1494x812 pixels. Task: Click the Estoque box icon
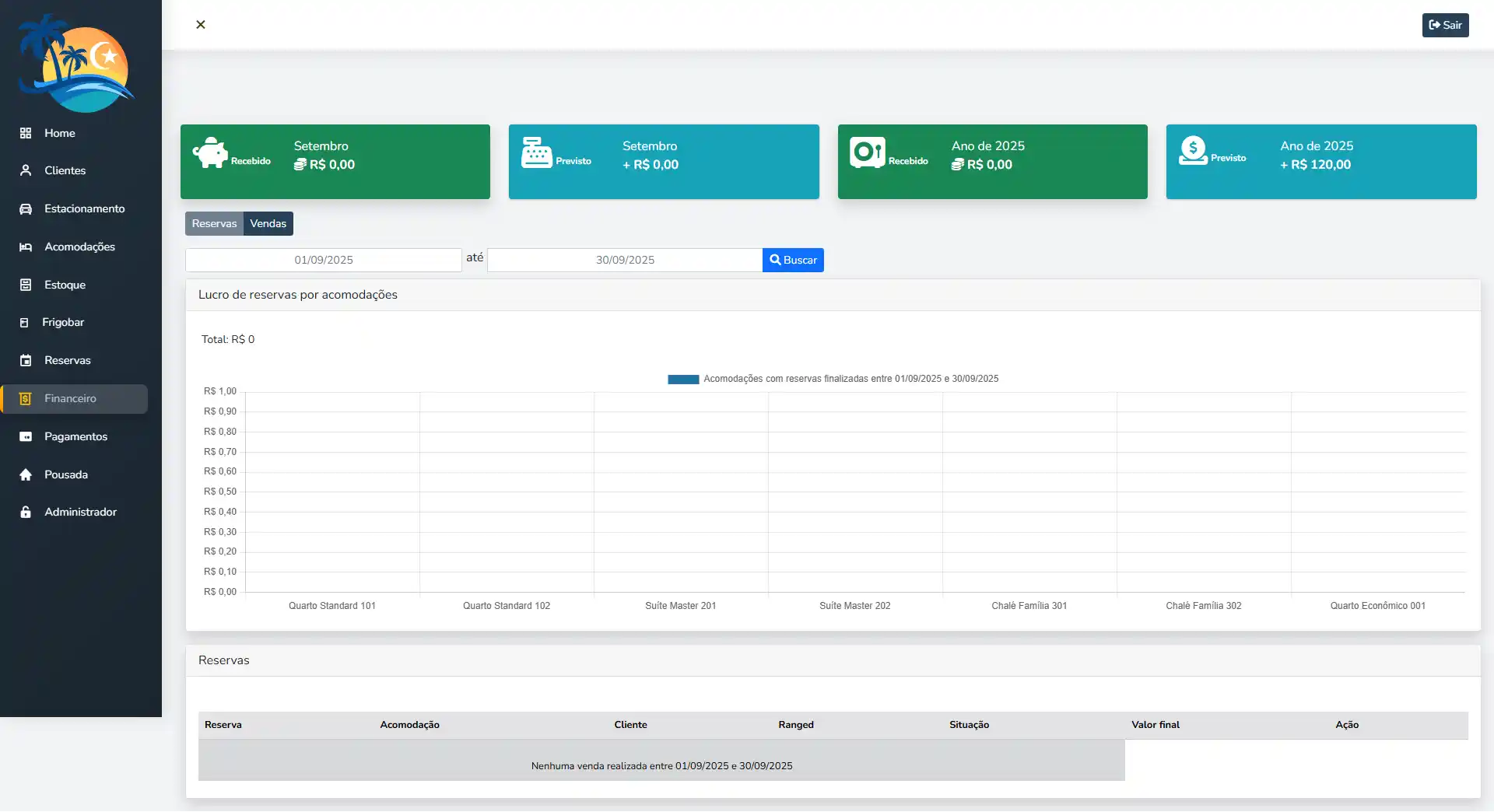26,285
